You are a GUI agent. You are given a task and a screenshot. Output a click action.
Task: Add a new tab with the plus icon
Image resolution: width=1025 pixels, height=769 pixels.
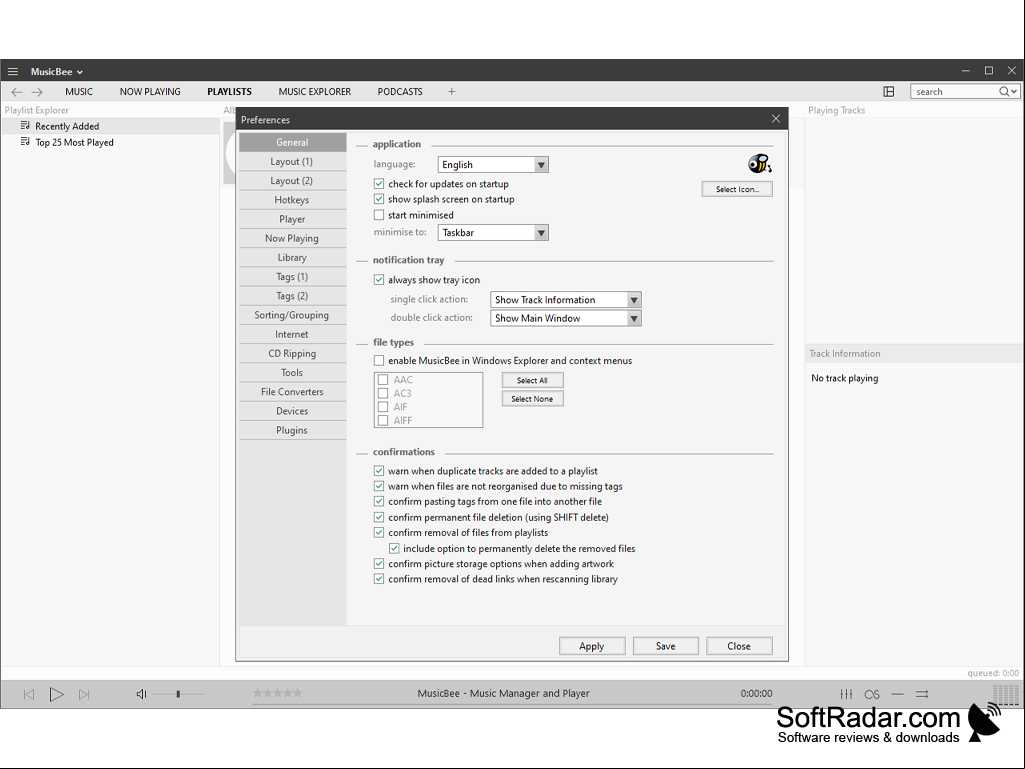(x=451, y=92)
